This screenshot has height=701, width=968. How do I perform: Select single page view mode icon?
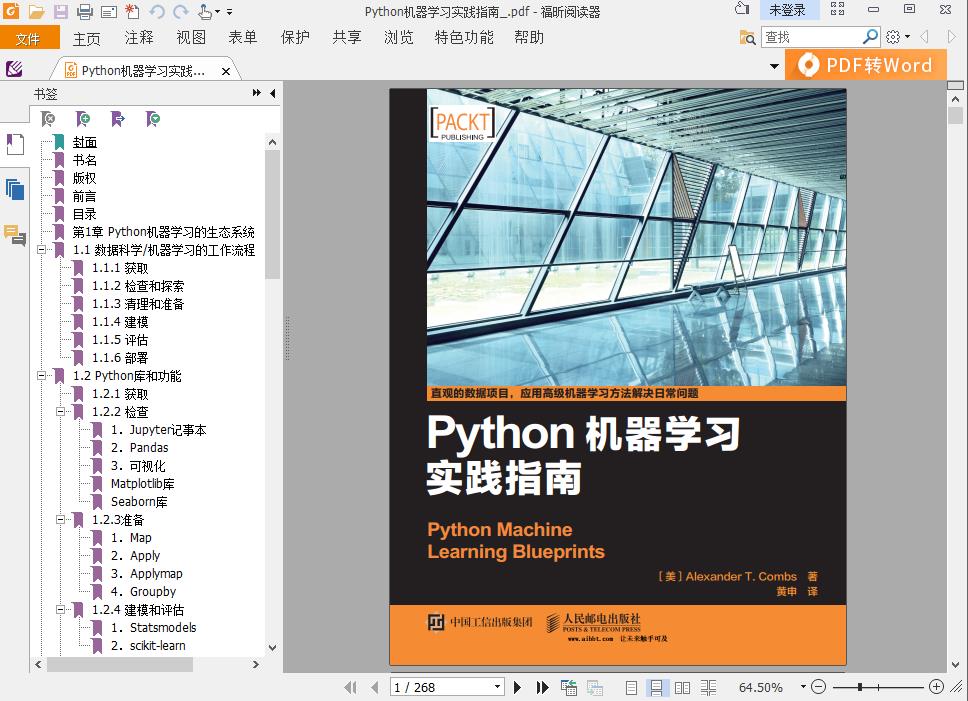631,687
